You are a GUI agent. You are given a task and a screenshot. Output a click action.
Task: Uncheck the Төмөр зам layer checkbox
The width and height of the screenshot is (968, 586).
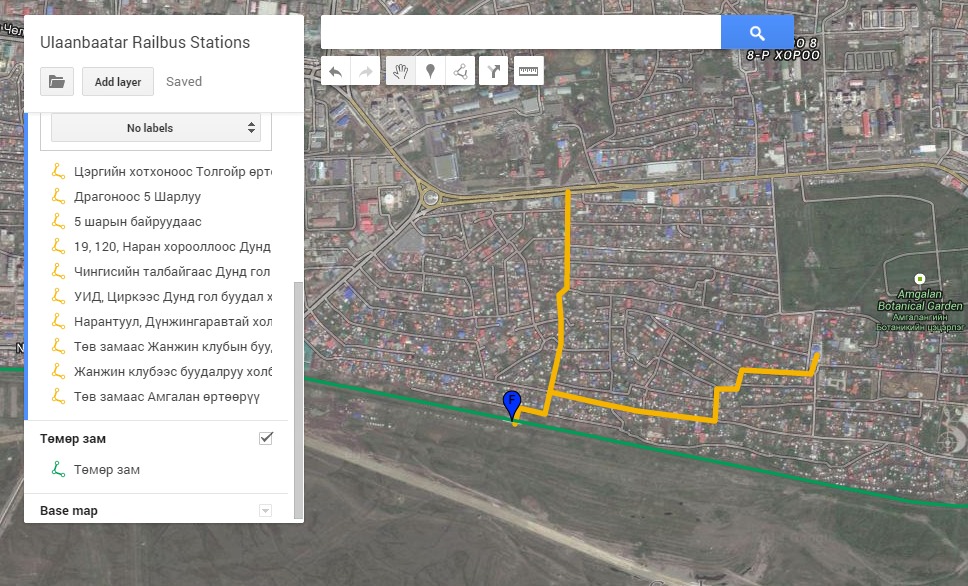[x=266, y=438]
